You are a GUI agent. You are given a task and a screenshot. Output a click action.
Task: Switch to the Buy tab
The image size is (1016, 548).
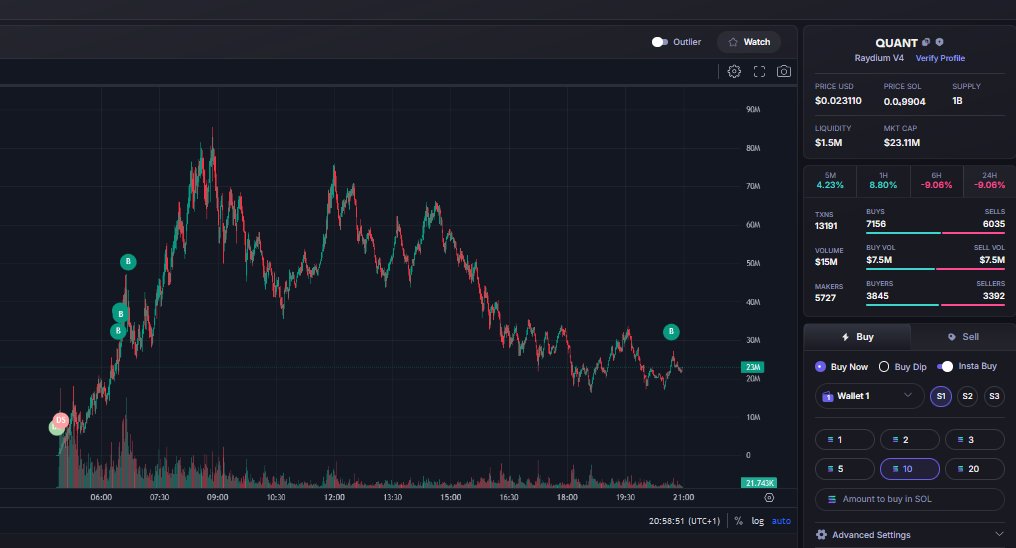(857, 337)
